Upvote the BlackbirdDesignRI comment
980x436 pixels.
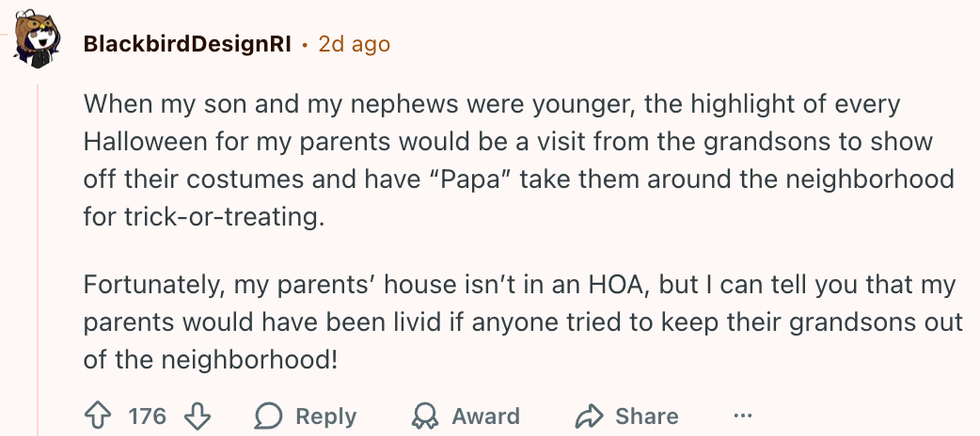[x=100, y=416]
